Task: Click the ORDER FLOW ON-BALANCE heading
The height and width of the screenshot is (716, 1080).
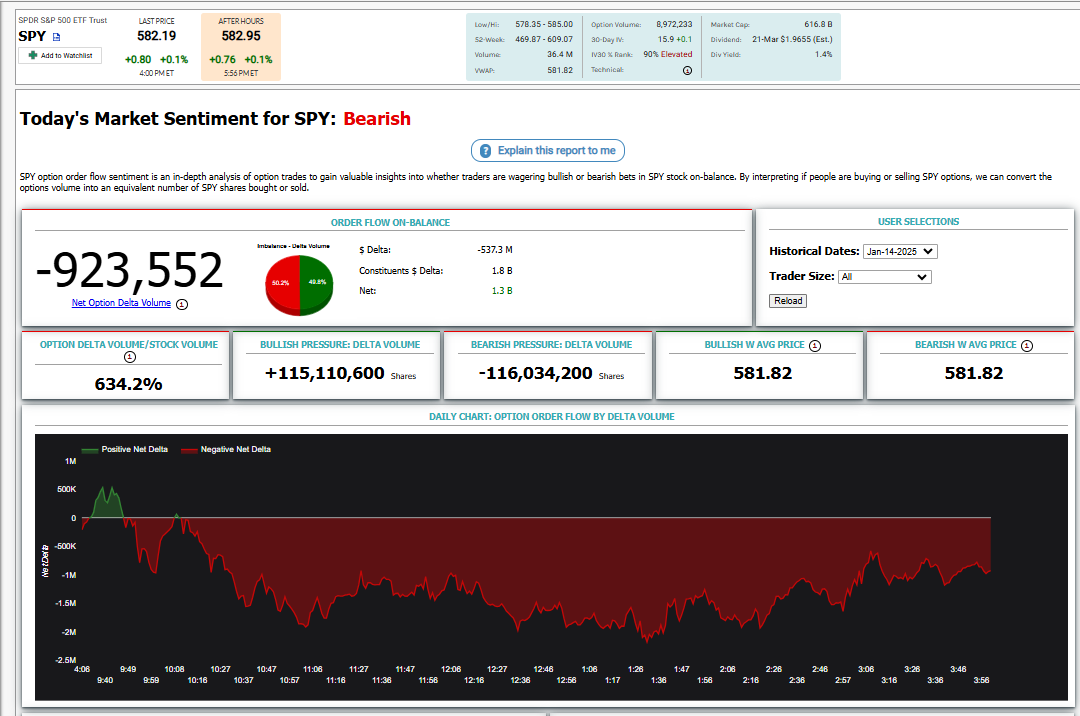Action: pyautogui.click(x=390, y=222)
